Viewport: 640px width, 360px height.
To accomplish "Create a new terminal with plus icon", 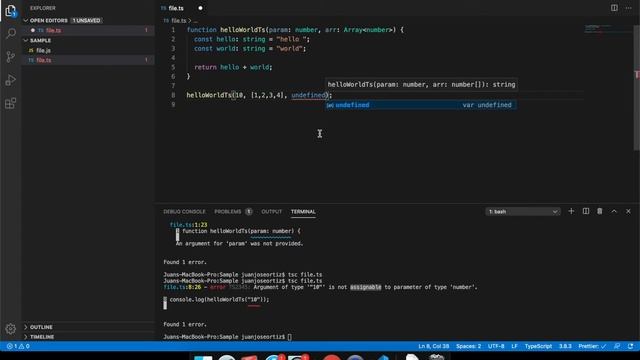I will point(571,211).
